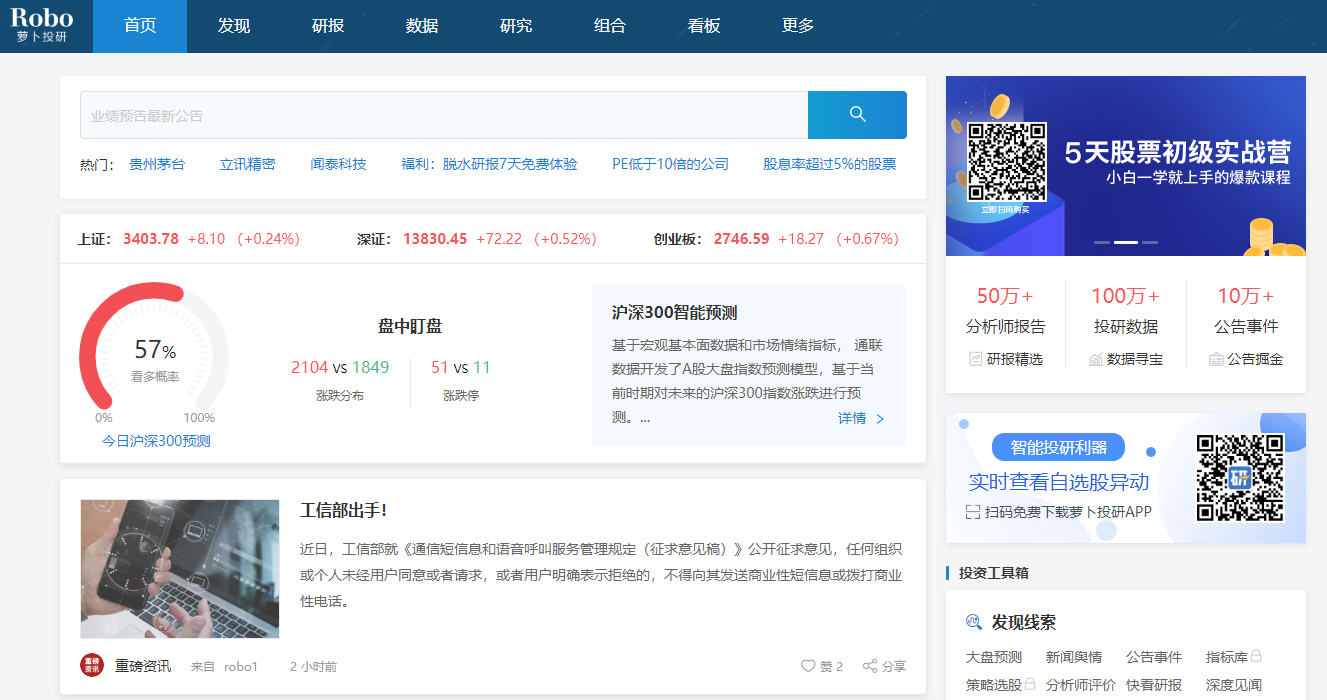Switch to the 研报 tab
The width and height of the screenshot is (1327, 700).
[x=327, y=25]
